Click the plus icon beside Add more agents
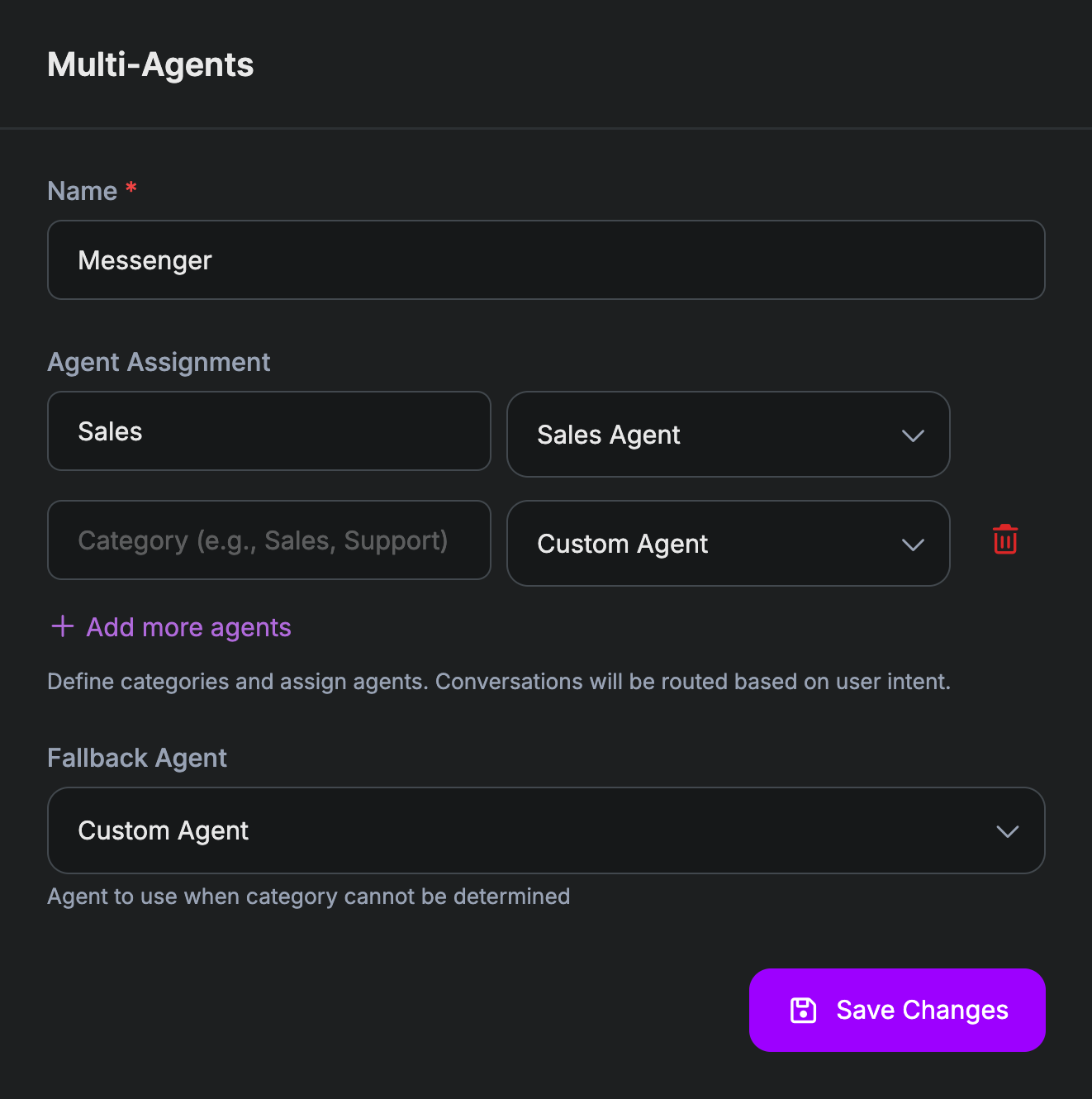This screenshot has height=1099, width=1092. click(63, 626)
